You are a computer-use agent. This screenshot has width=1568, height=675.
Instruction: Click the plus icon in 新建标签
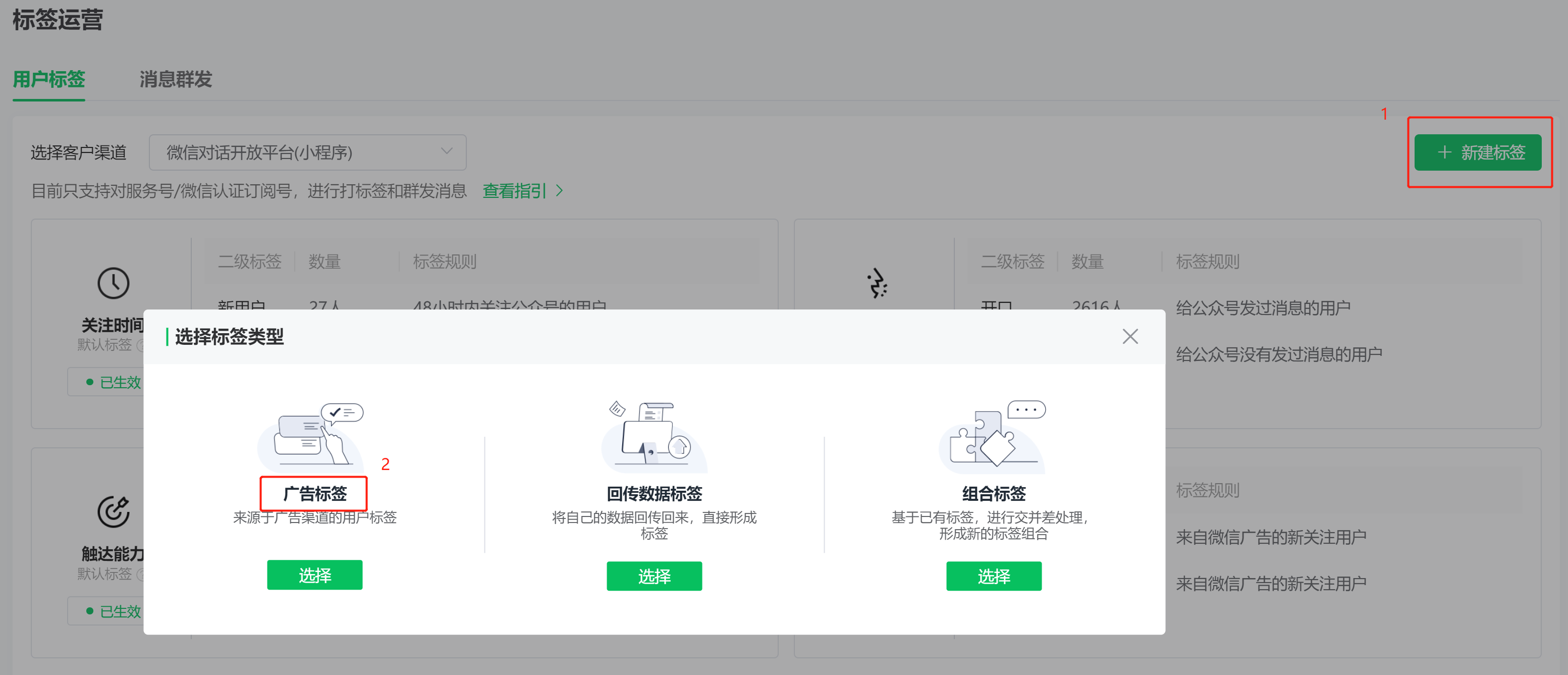click(1444, 152)
